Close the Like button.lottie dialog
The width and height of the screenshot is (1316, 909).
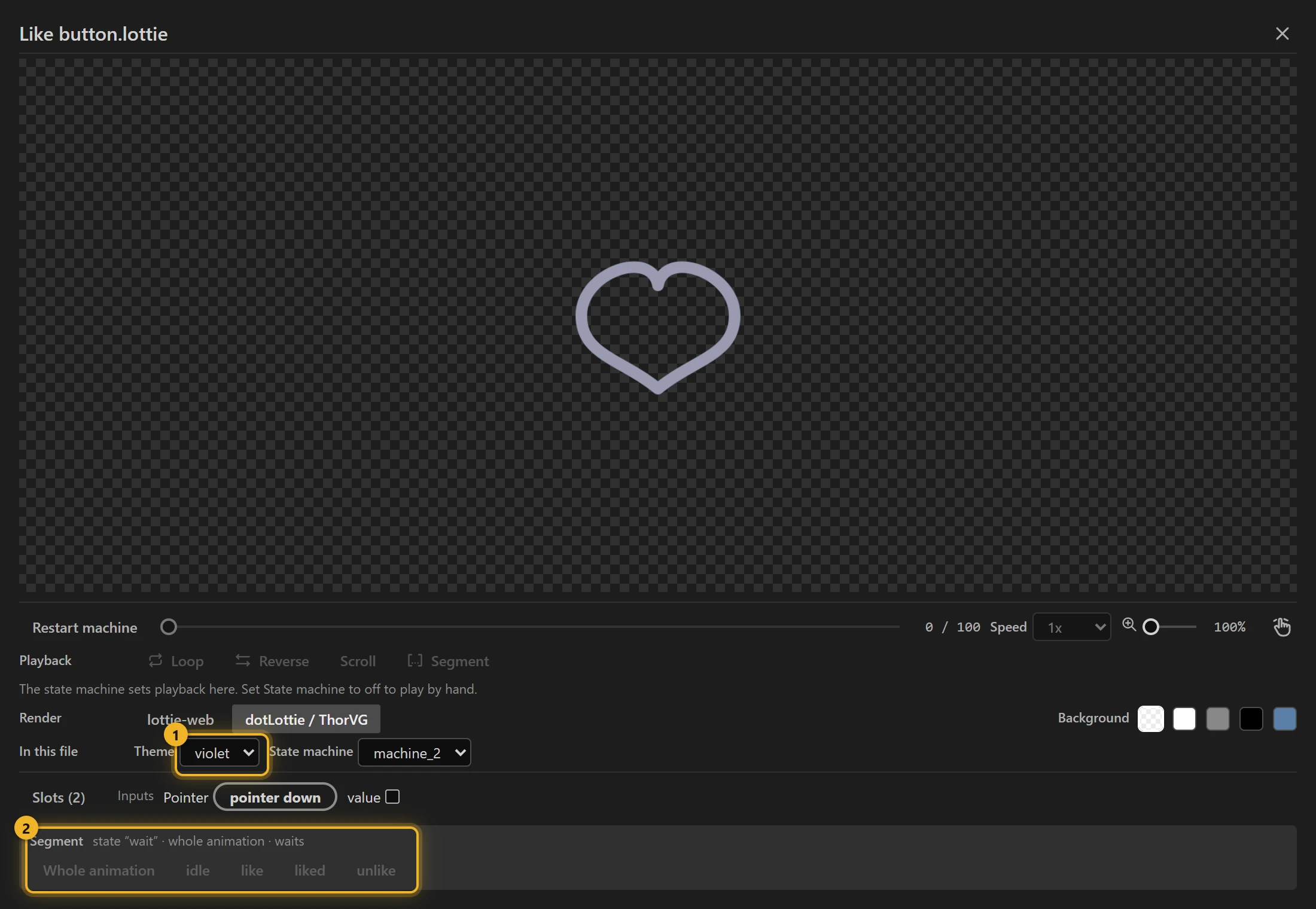tap(1282, 33)
